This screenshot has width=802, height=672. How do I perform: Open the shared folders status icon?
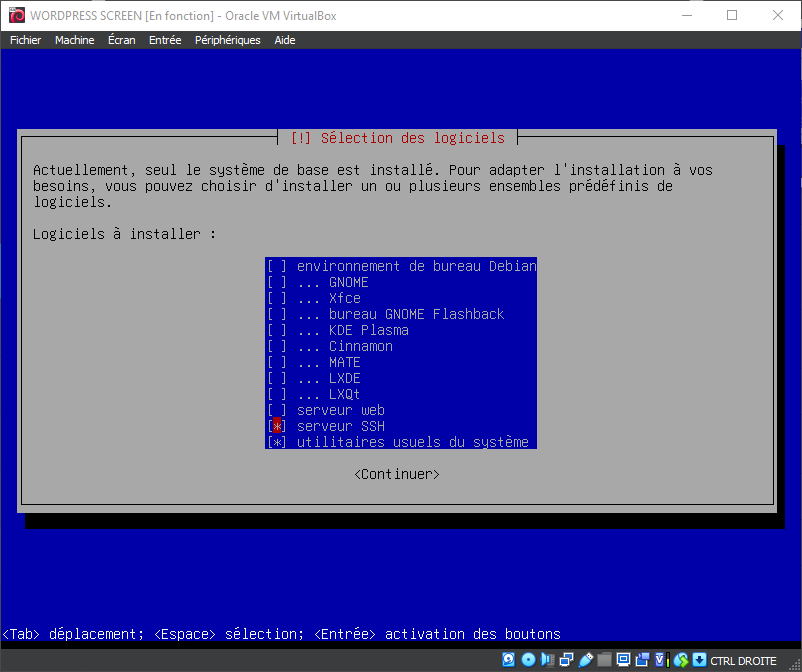[x=604, y=660]
